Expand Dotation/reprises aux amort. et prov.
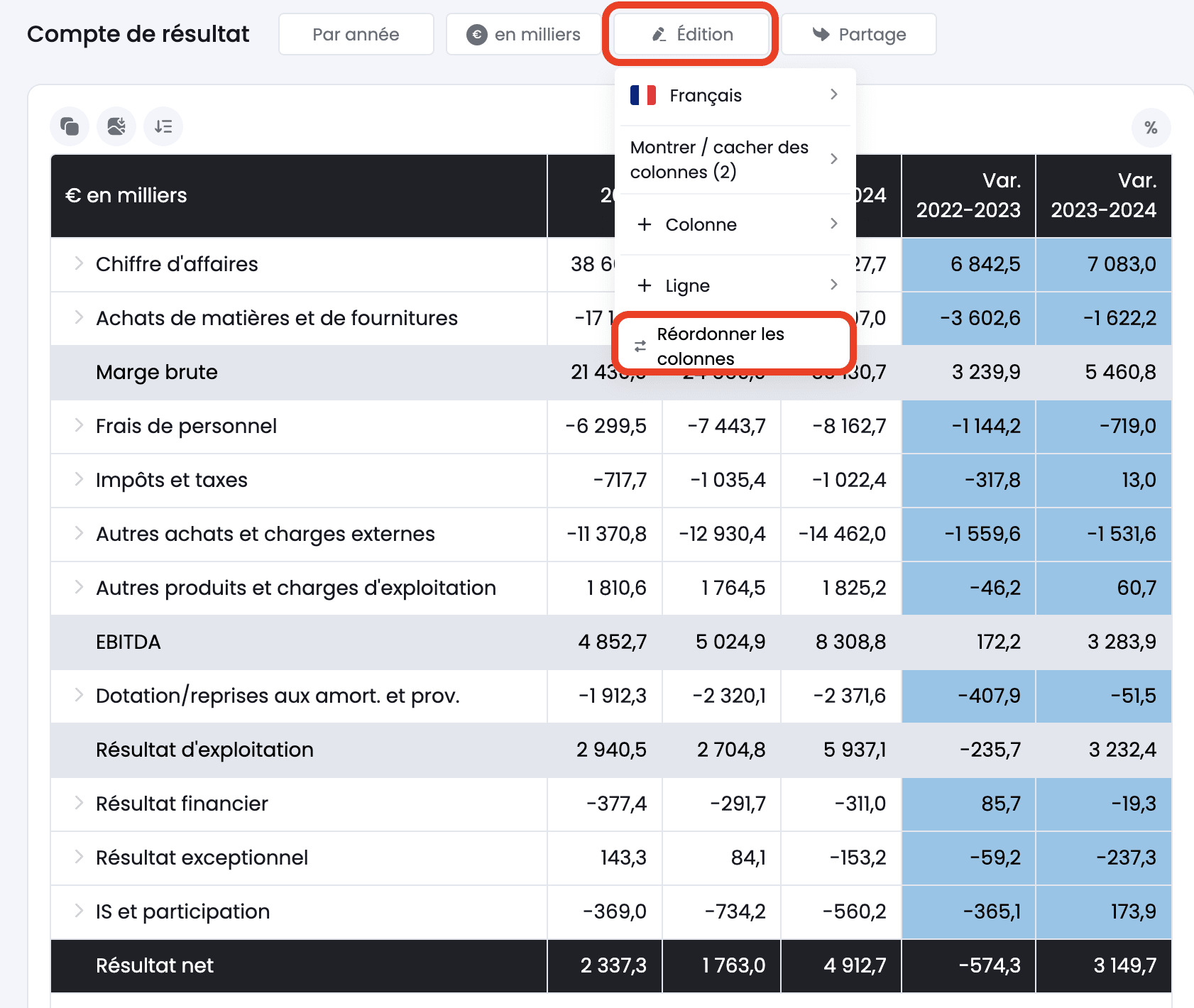 click(79, 695)
